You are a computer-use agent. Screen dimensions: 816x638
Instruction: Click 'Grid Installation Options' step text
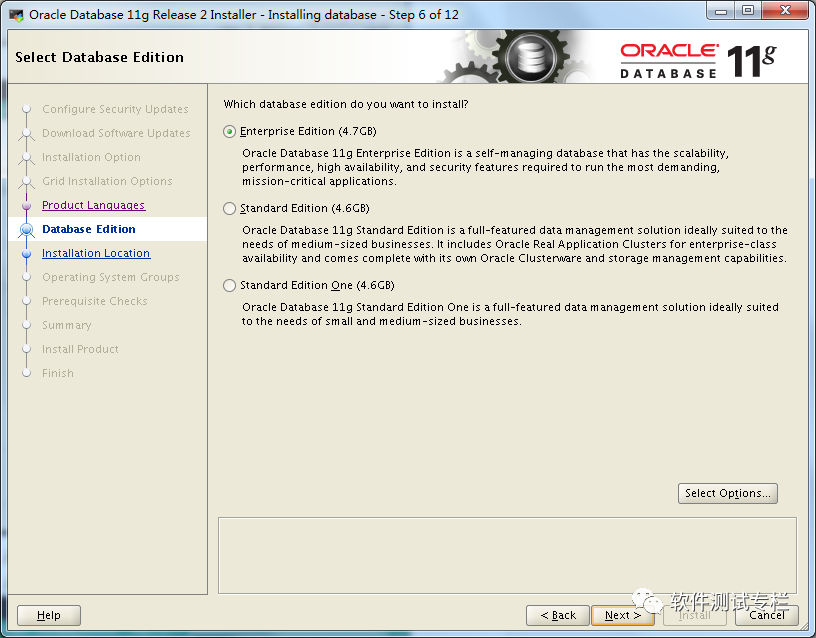pos(107,181)
